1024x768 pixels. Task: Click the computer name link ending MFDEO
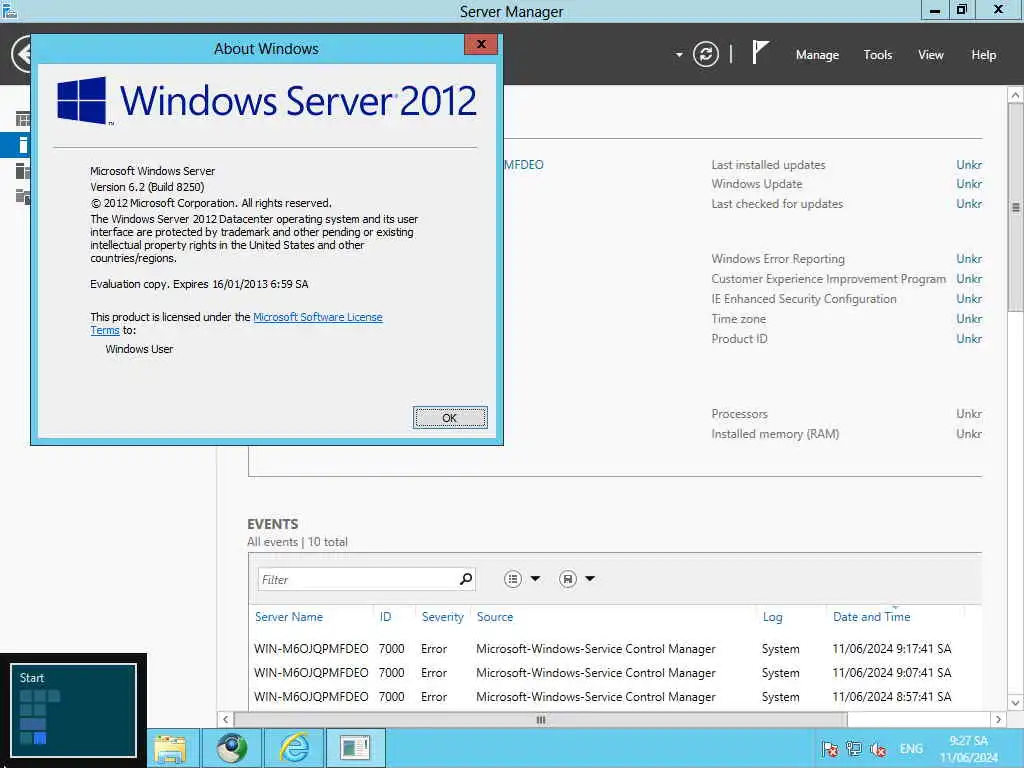click(524, 165)
